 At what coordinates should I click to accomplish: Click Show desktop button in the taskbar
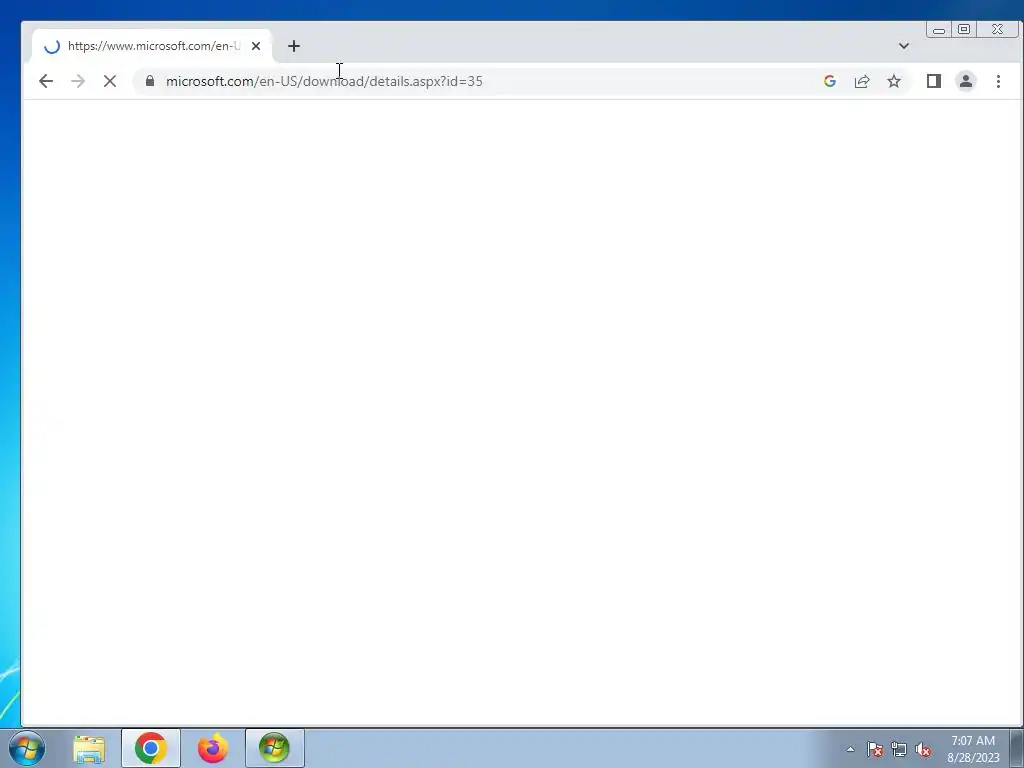click(x=1017, y=748)
